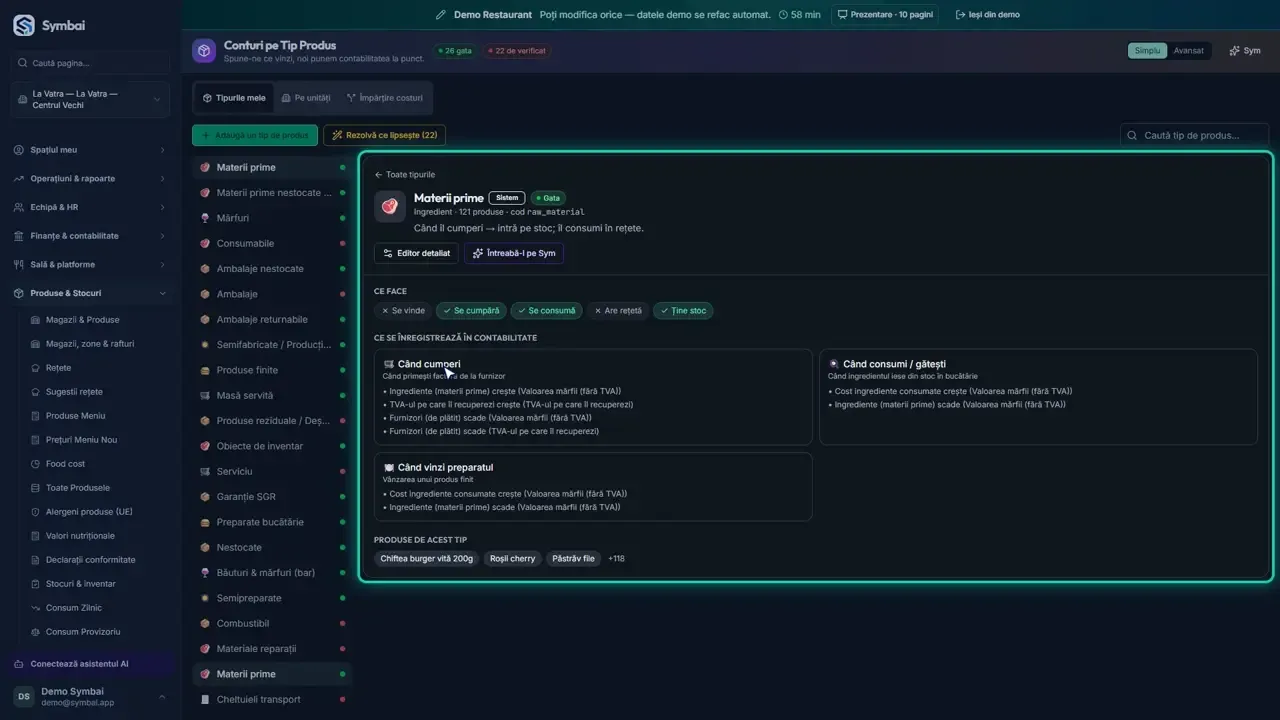
Task: Click the Caută tip de produs search field
Action: 1196,135
